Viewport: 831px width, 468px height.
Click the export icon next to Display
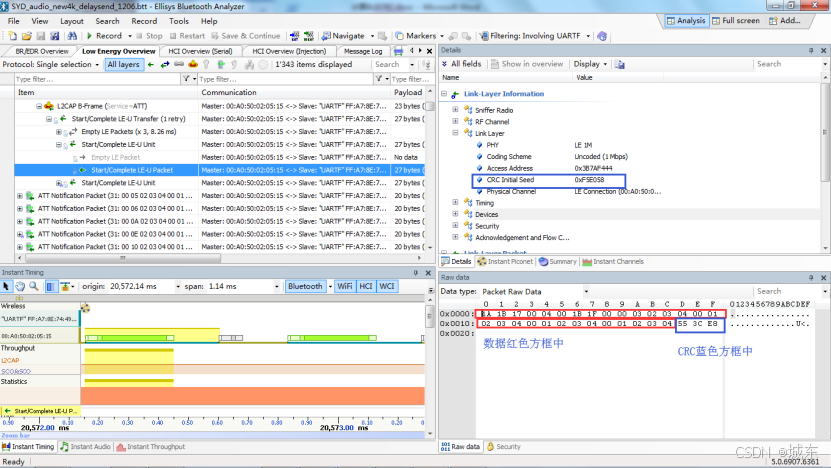point(620,64)
